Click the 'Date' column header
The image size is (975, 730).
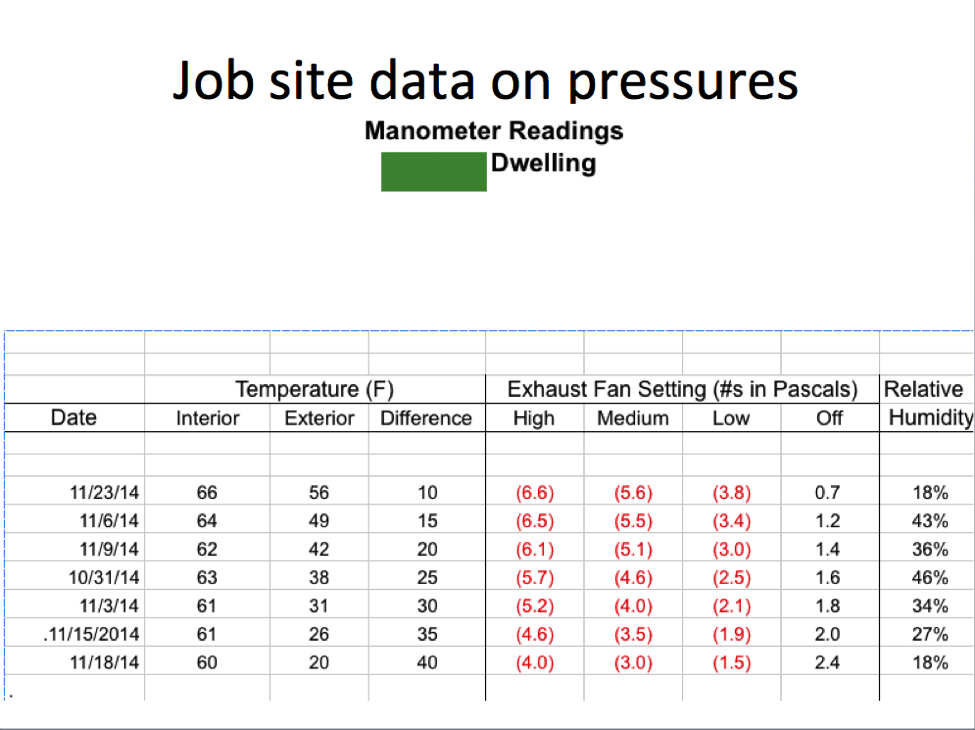[x=74, y=418]
